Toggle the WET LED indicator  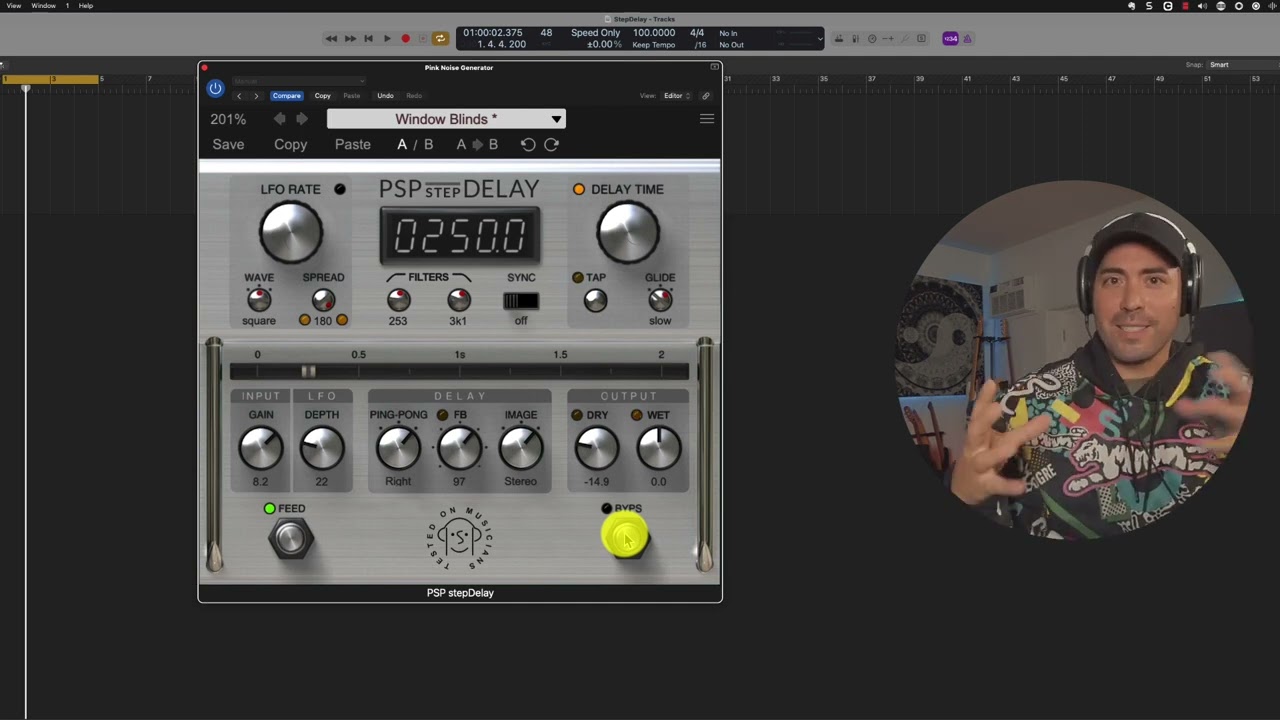[637, 415]
